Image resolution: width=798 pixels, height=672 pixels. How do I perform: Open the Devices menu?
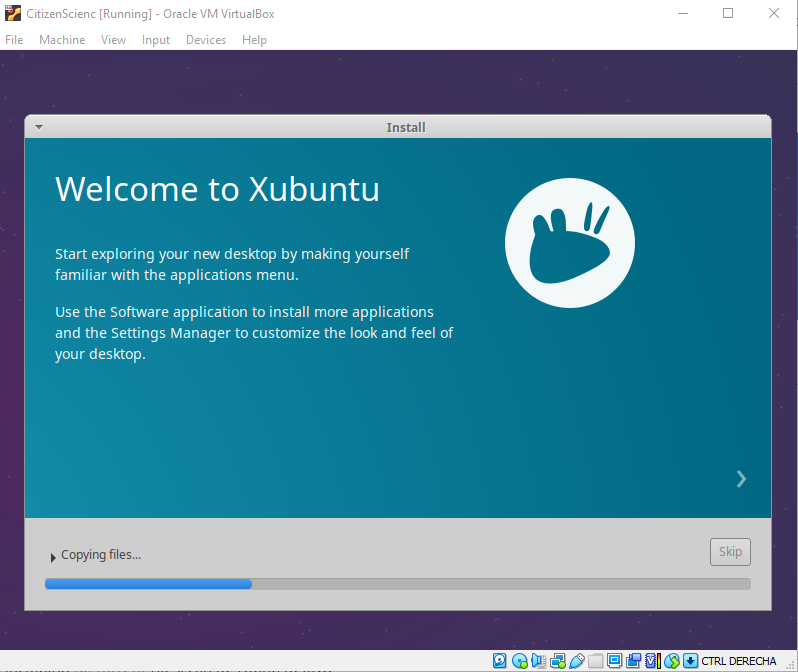click(x=206, y=40)
